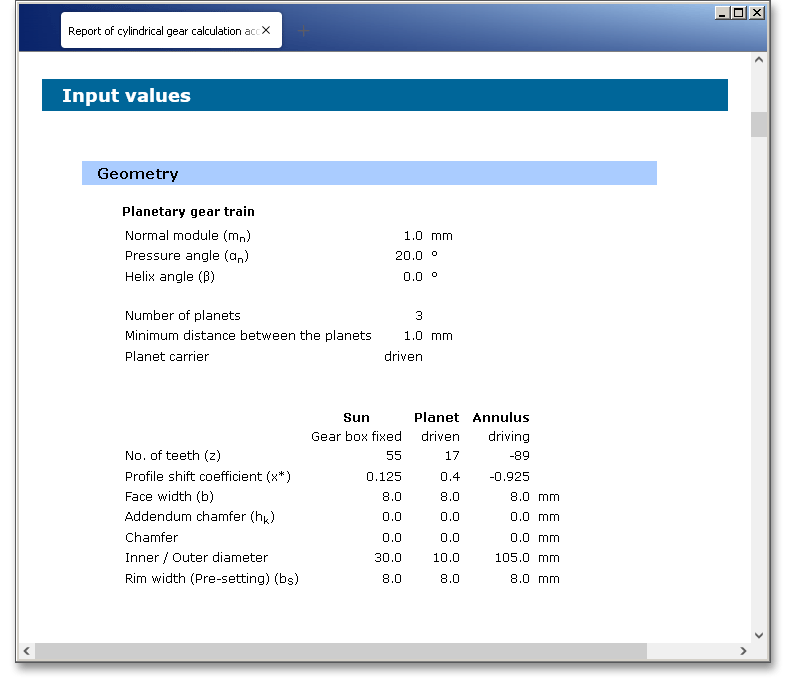The height and width of the screenshot is (678, 786).
Task: Click the Normal module value 1.0
Action: coord(412,236)
